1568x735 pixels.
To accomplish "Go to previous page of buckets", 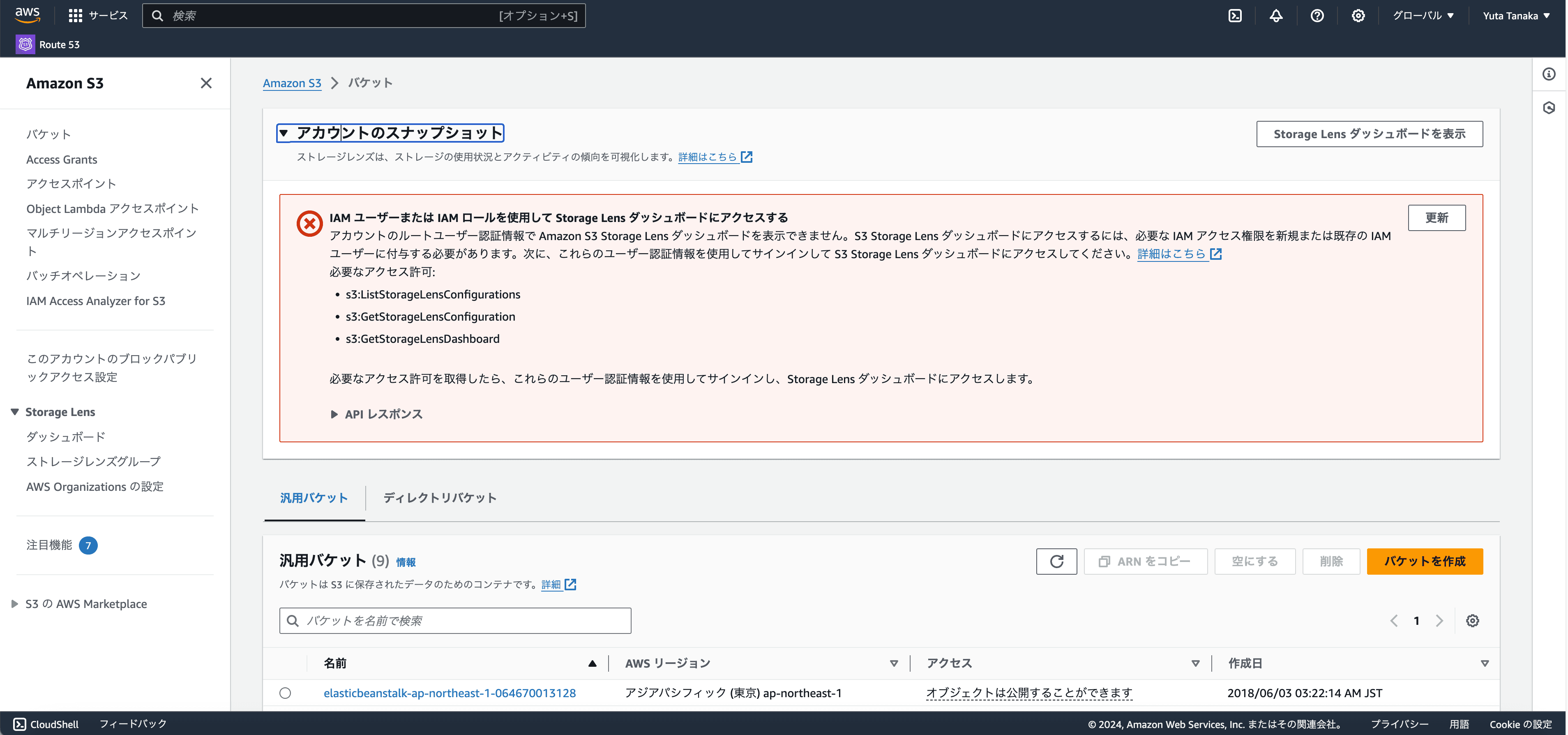I will pos(1394,621).
